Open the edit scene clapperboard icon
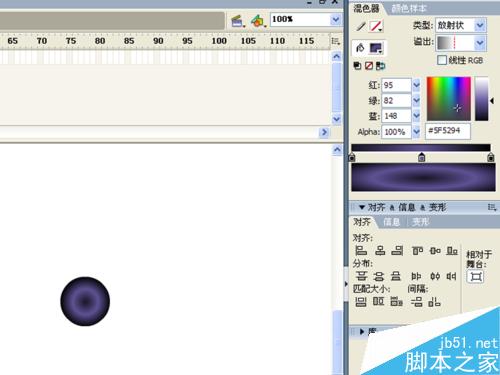Screen dimensions: 500x375 [237, 22]
